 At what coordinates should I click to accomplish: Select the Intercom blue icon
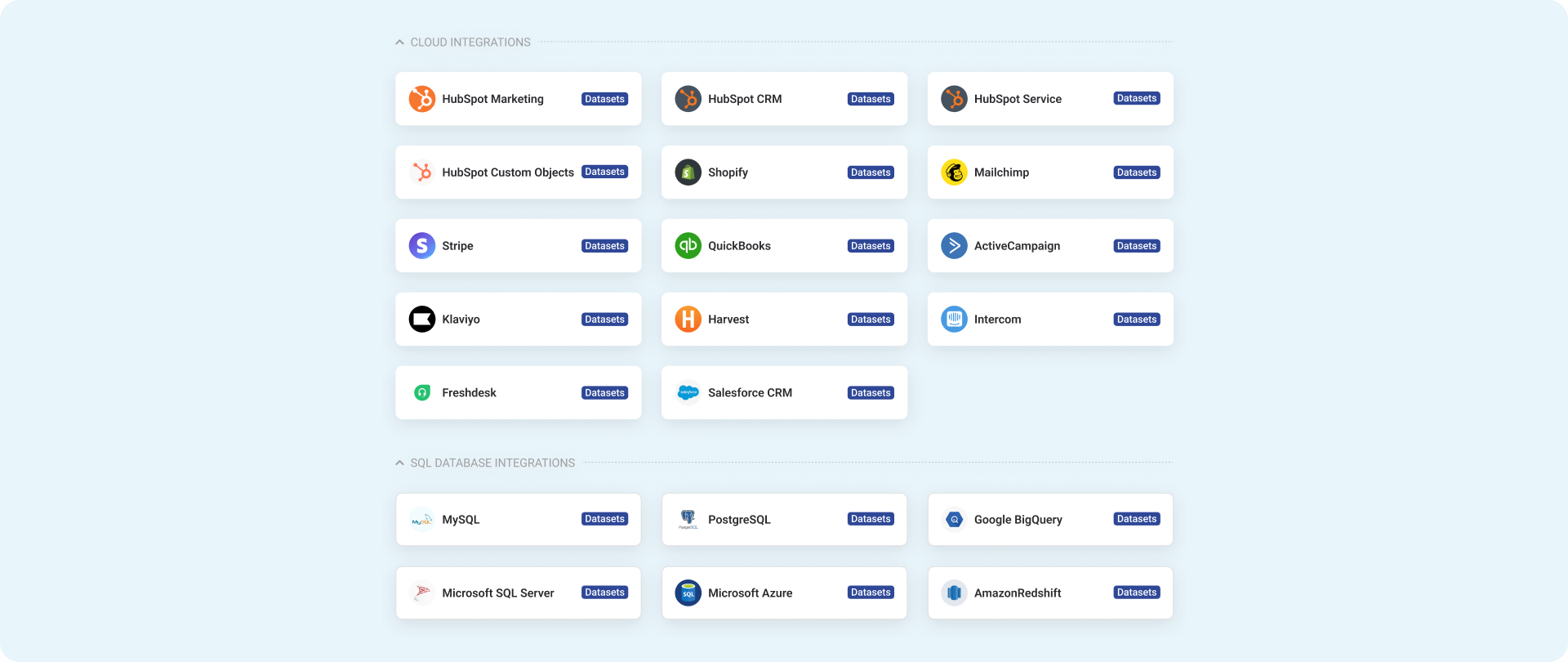(x=954, y=320)
